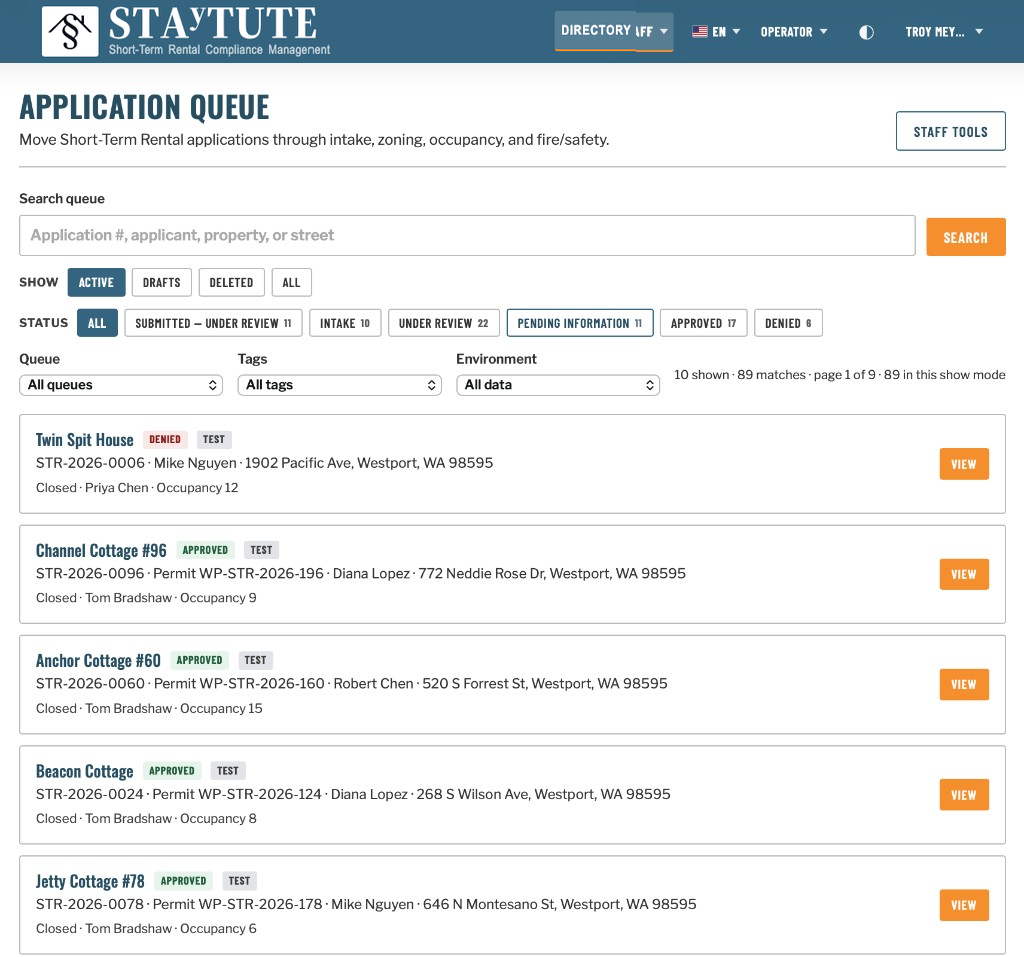Click View for Jetty Cottage #78
Image resolution: width=1024 pixels, height=957 pixels.
pyautogui.click(x=964, y=905)
